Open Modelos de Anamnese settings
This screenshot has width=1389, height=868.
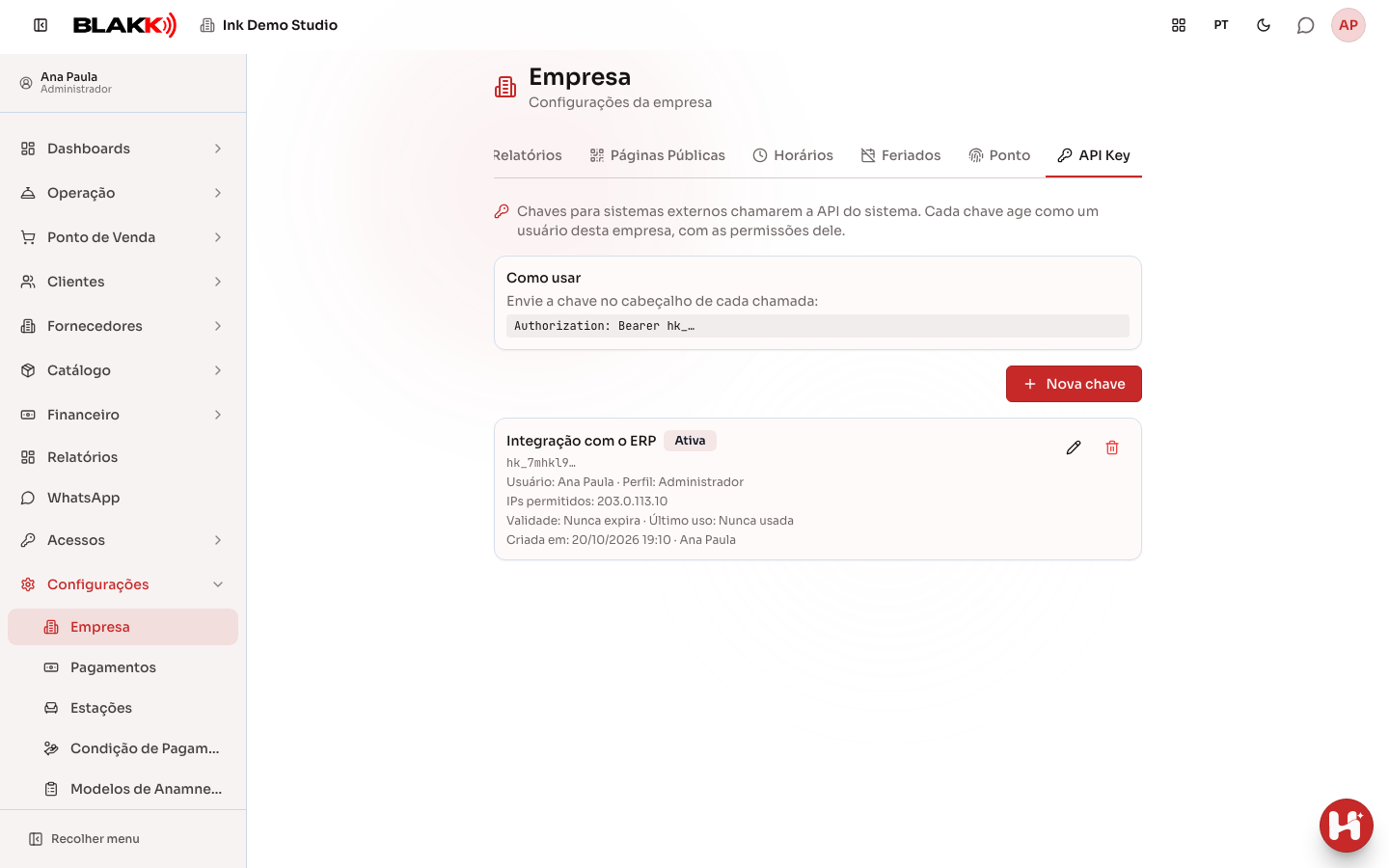[x=123, y=789]
